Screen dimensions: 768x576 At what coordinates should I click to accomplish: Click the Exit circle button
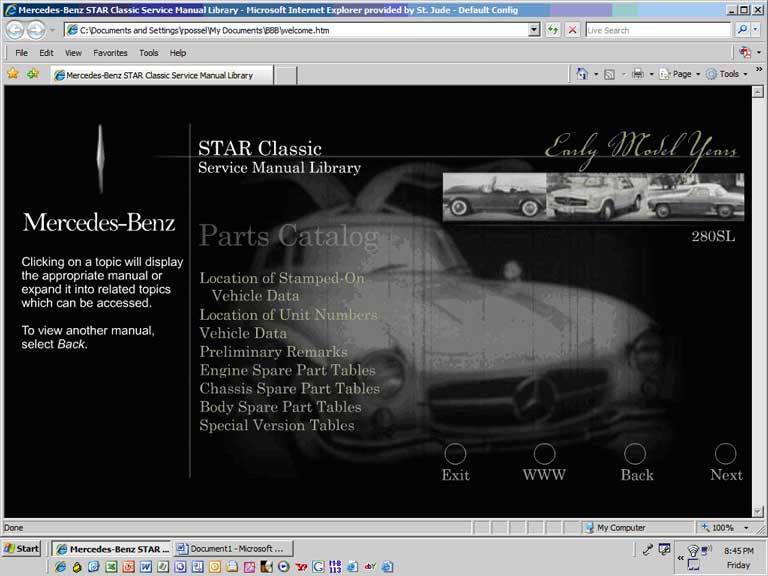coord(455,454)
